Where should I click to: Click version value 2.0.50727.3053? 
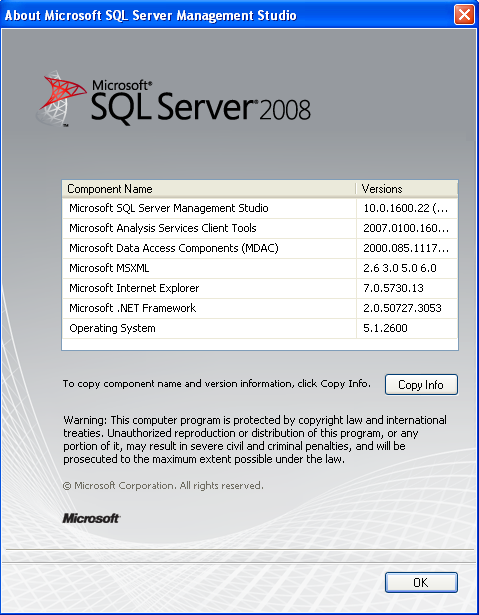[403, 308]
